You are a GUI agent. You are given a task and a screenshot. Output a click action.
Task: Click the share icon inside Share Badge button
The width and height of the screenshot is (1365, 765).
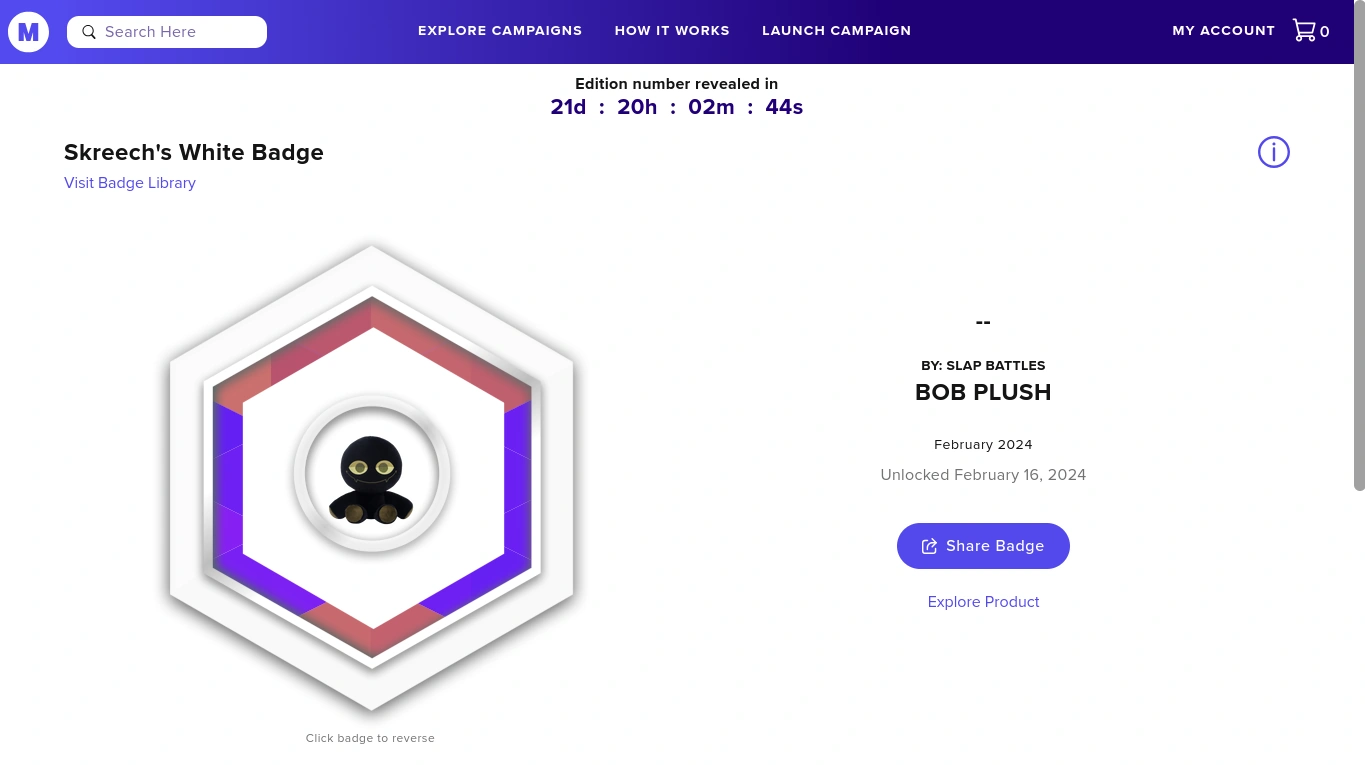pos(929,546)
